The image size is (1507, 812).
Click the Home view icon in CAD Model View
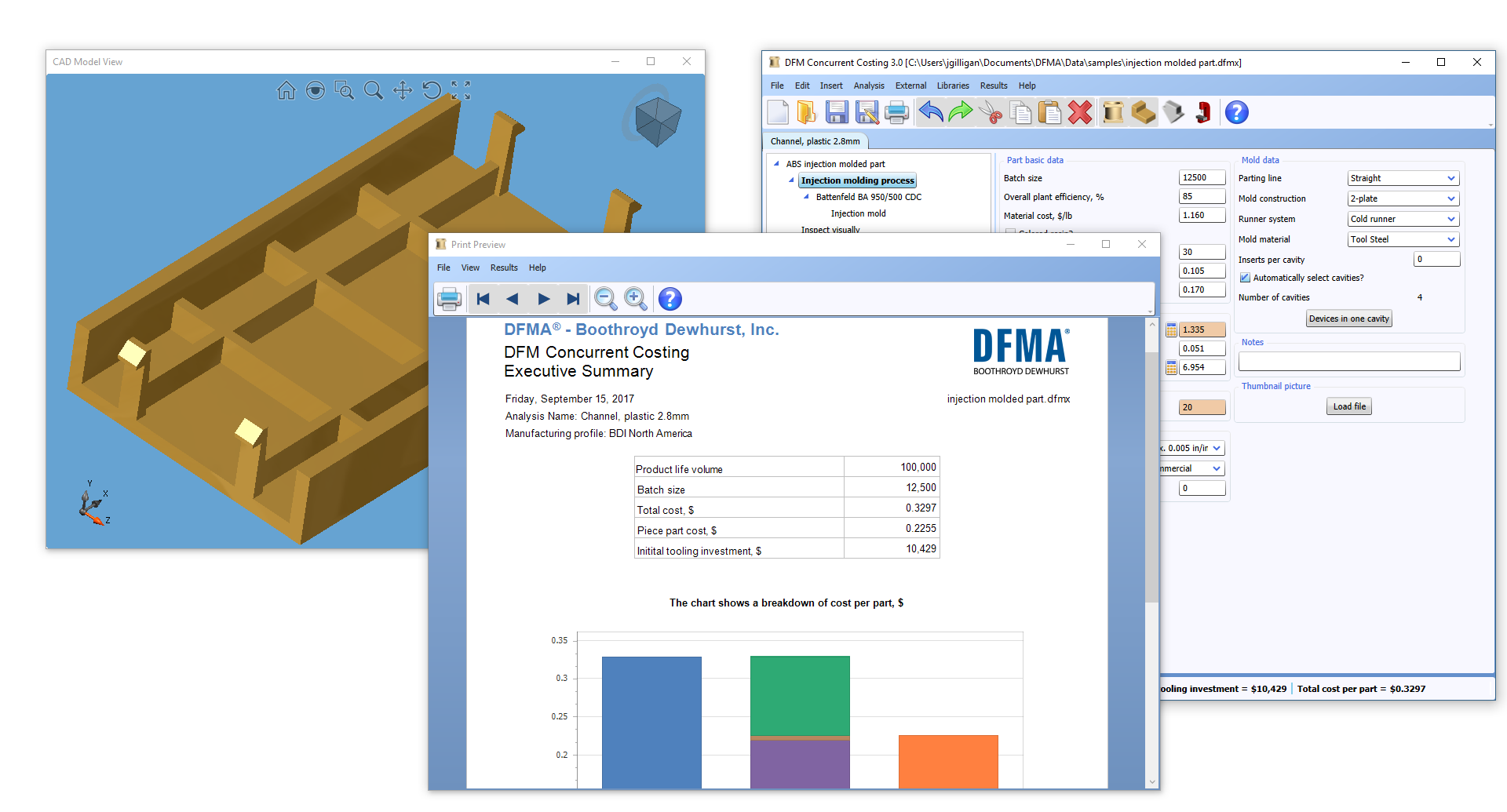point(286,91)
